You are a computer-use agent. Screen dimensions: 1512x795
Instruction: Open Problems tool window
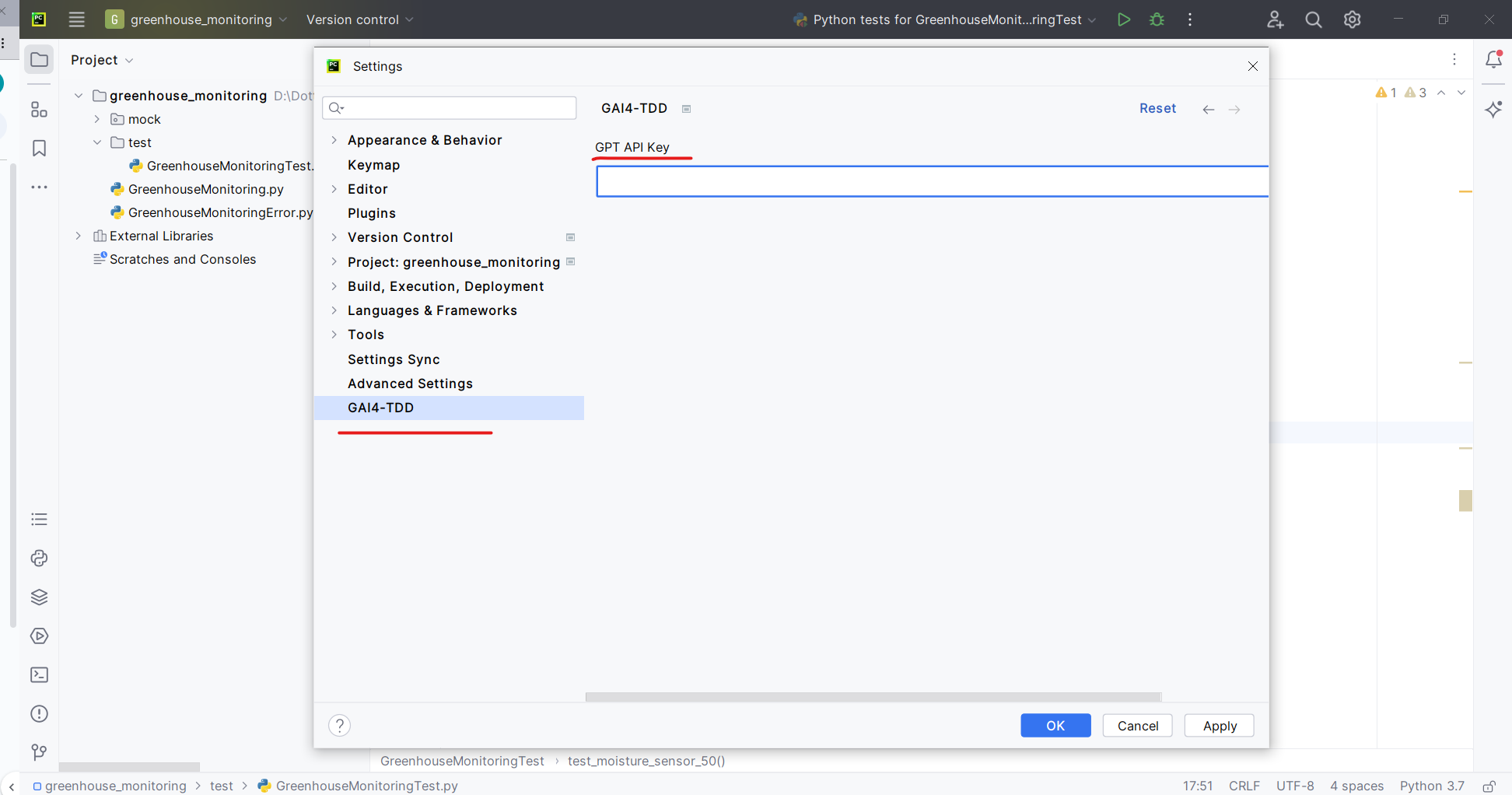pyautogui.click(x=39, y=713)
